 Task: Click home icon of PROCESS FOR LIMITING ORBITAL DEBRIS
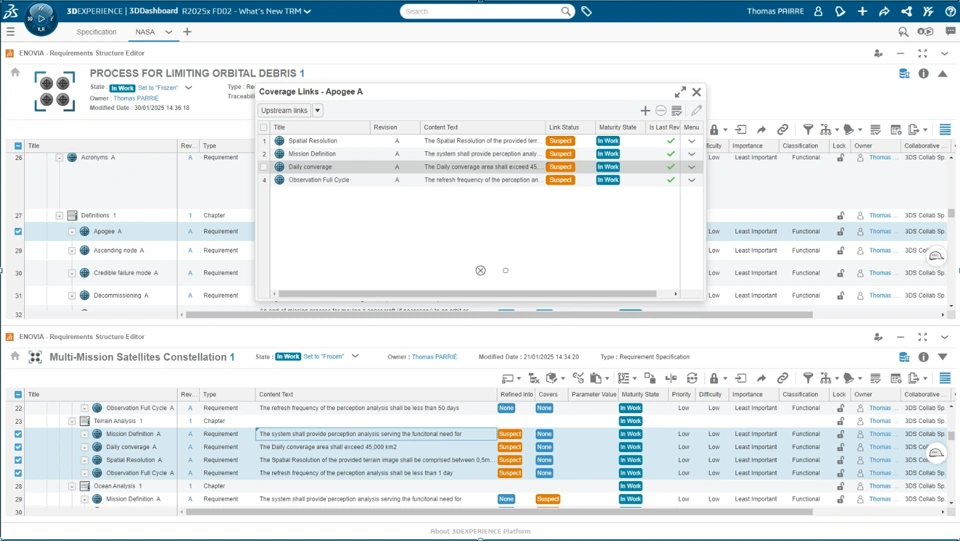[15, 72]
